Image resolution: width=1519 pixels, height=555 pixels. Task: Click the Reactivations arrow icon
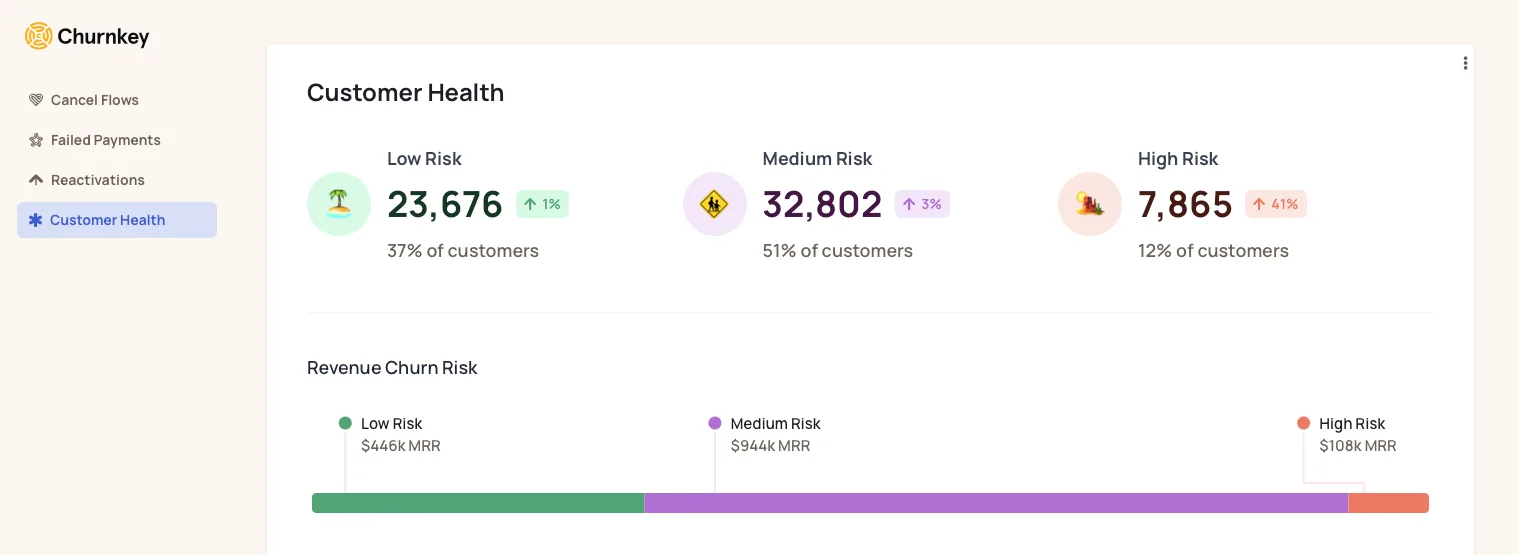pos(36,180)
